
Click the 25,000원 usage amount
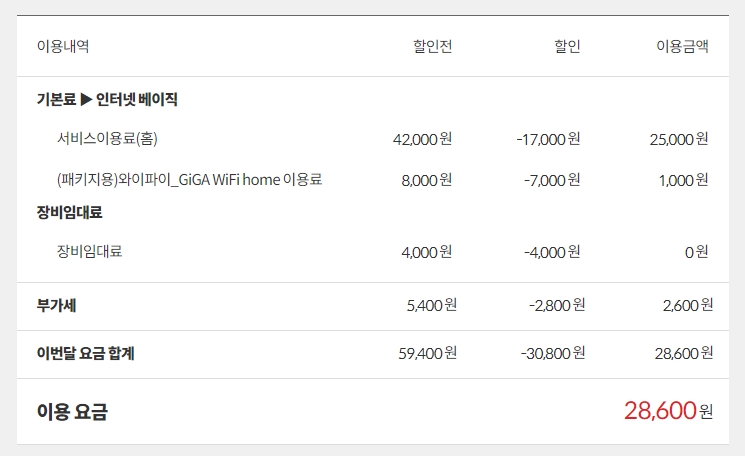(679, 139)
